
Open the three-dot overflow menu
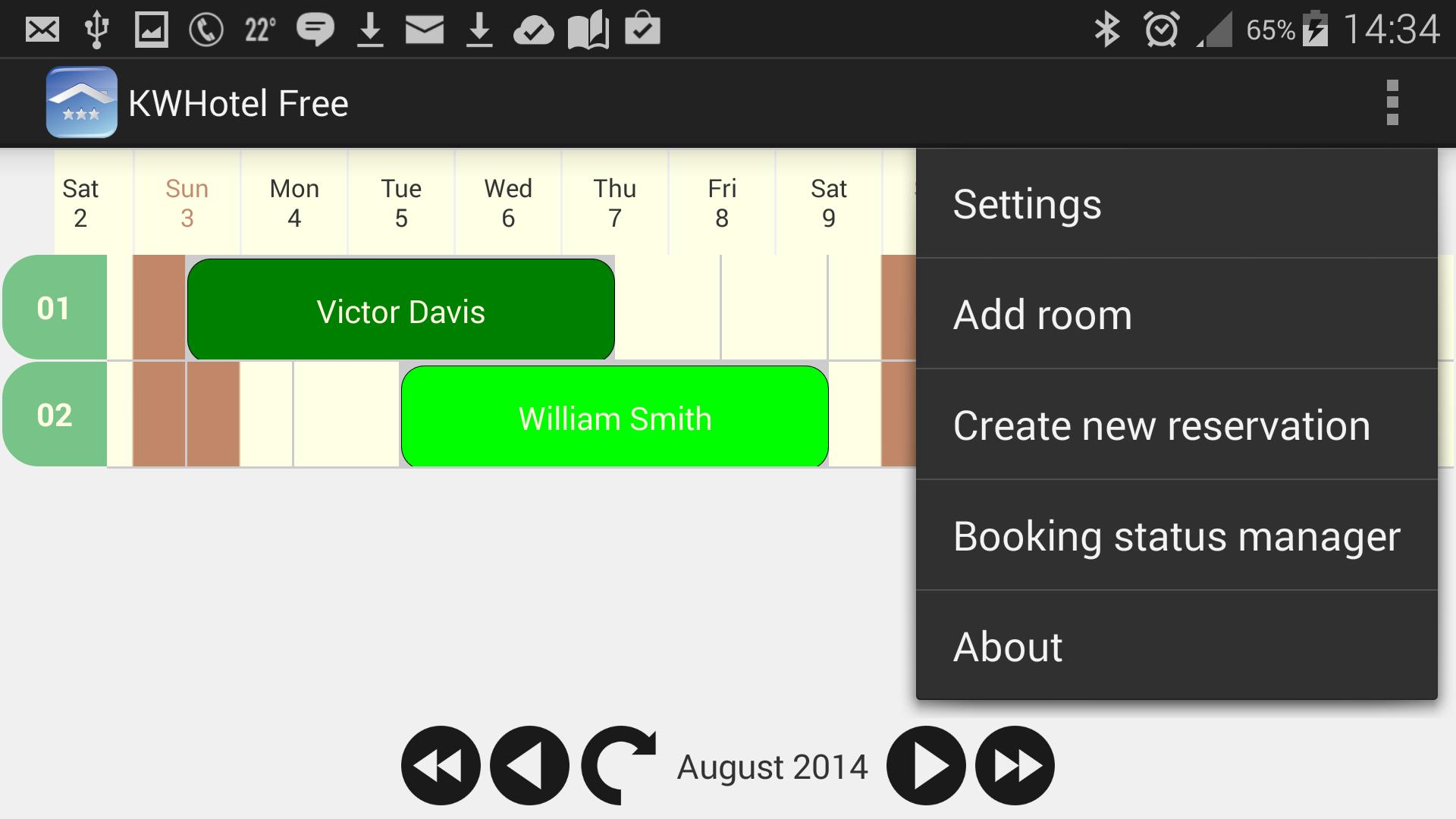1392,102
